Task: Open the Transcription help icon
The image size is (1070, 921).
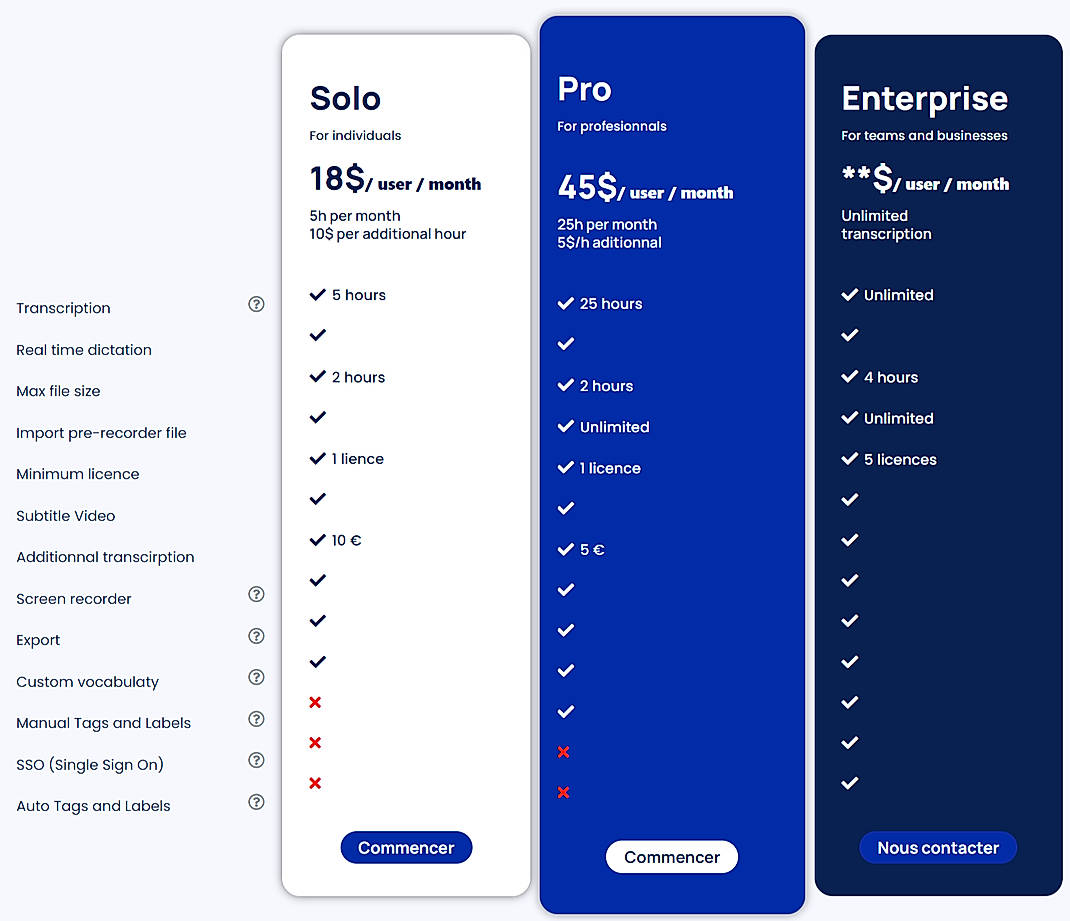Action: 256,304
